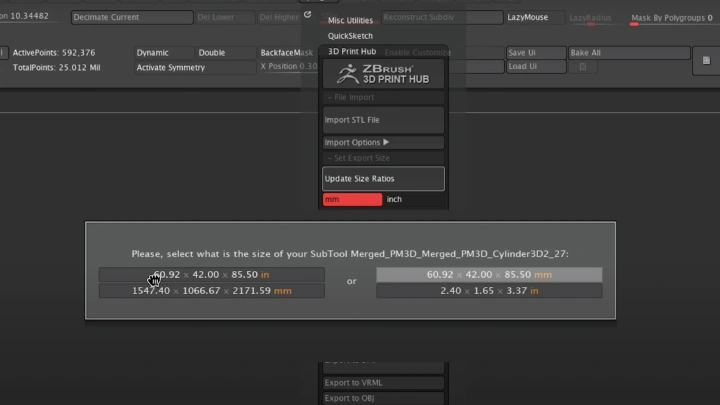This screenshot has width=720, height=405.
Task: Click Reconstruct Subdiv button
Action: [x=442, y=17]
